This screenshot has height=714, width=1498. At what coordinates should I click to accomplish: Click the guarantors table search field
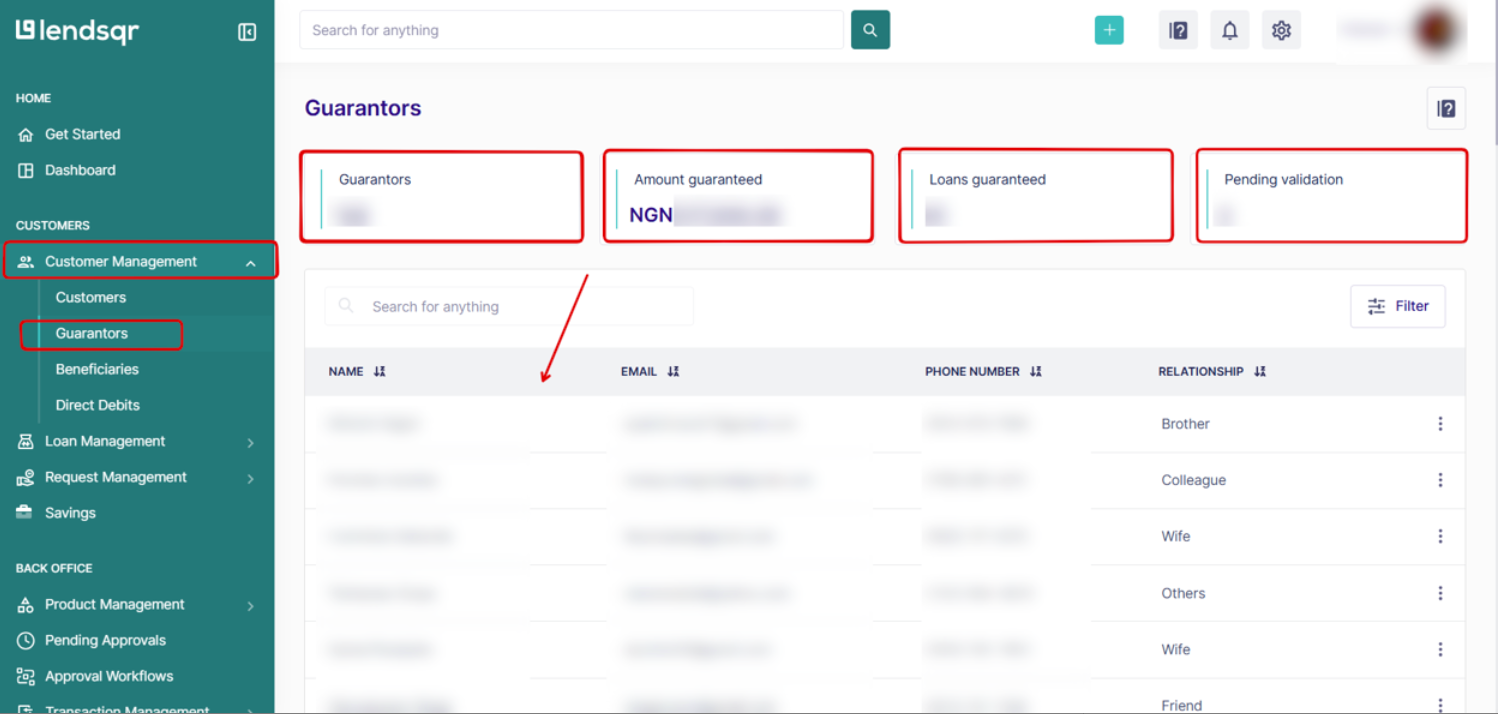click(x=520, y=306)
